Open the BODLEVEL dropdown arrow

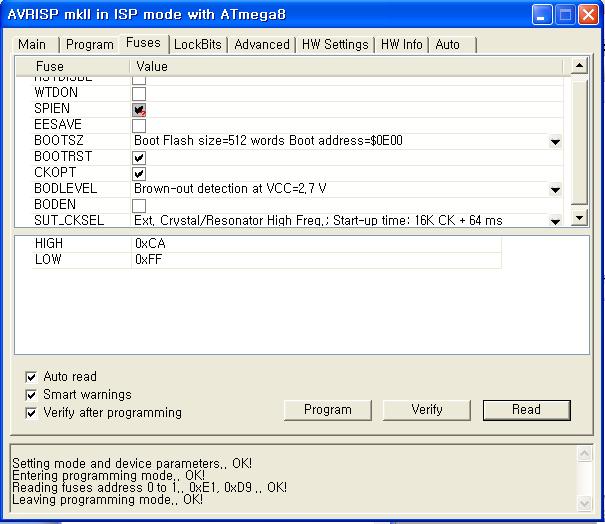(x=555, y=189)
